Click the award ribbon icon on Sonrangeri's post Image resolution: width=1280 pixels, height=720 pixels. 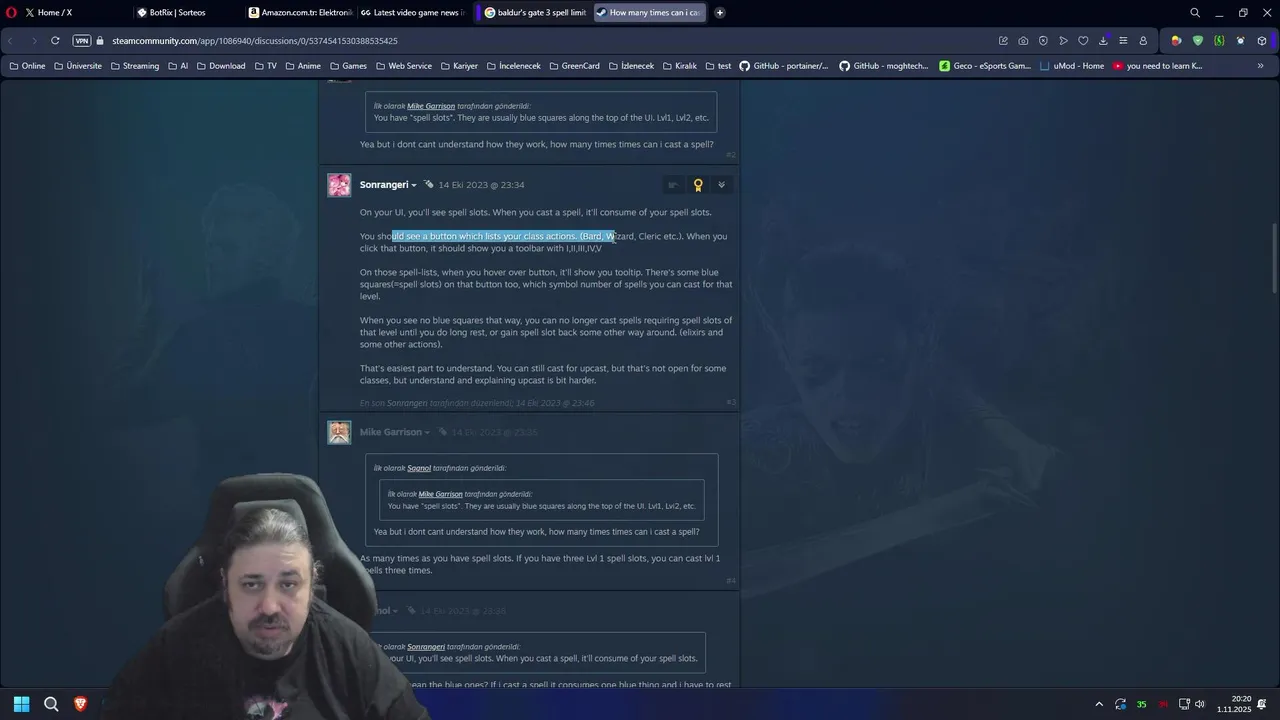coord(698,185)
